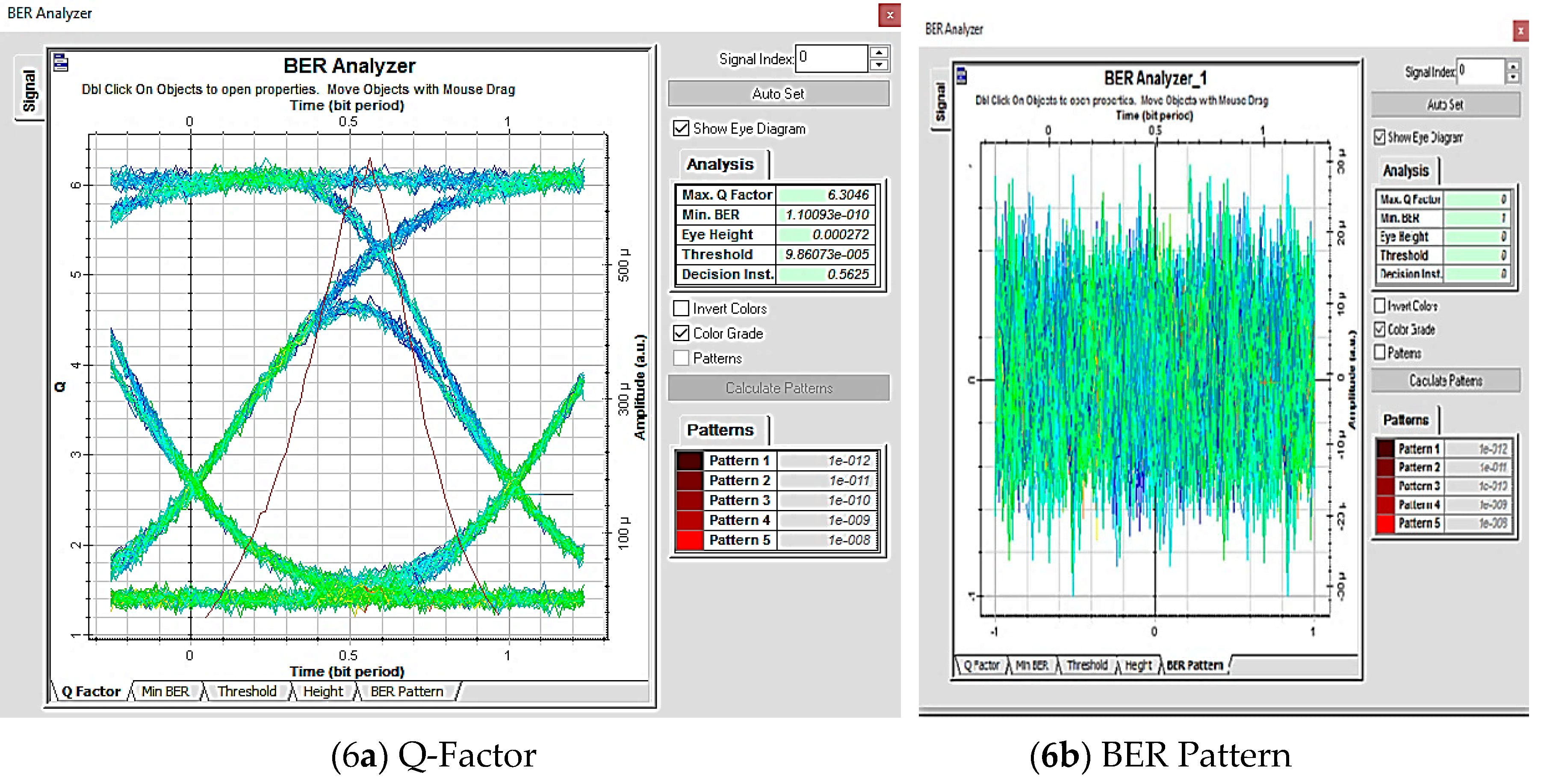The image size is (1541, 784).
Task: Toggle Color Grade checkbox in left window
Action: 681,333
